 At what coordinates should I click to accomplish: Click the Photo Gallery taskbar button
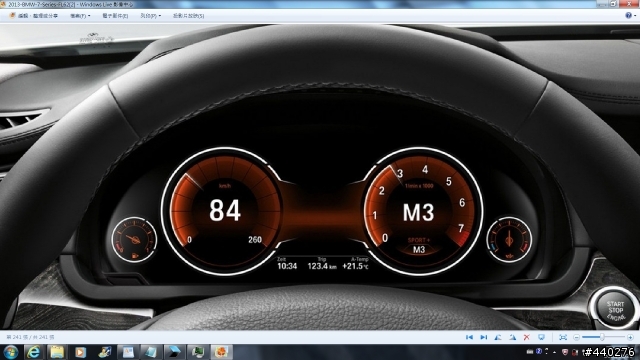coord(222,352)
